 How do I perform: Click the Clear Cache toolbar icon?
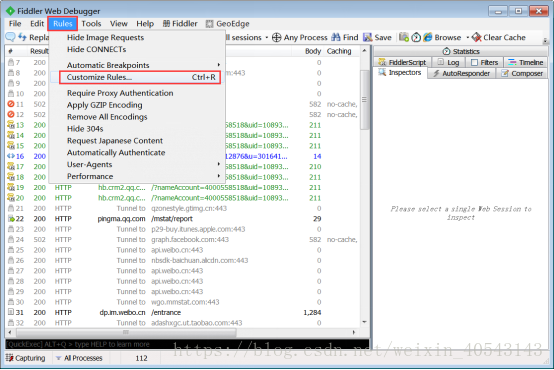(x=476, y=37)
